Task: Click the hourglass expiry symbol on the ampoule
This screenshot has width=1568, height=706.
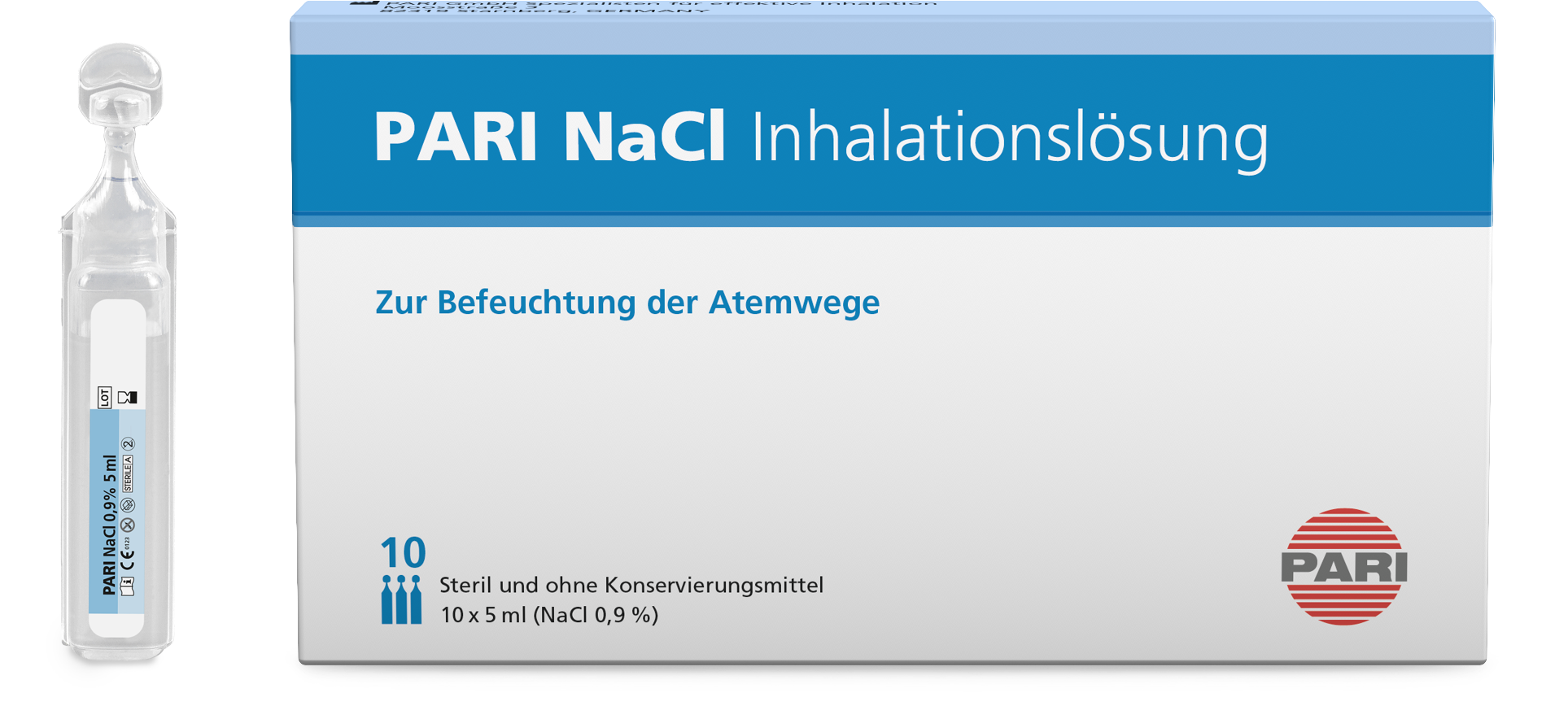Action: coord(128,397)
